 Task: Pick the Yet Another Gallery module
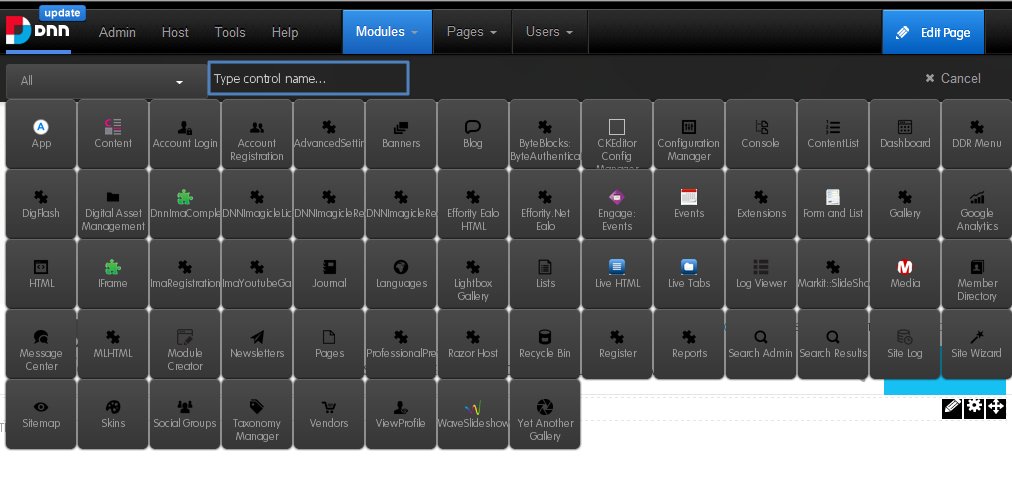[x=545, y=415]
